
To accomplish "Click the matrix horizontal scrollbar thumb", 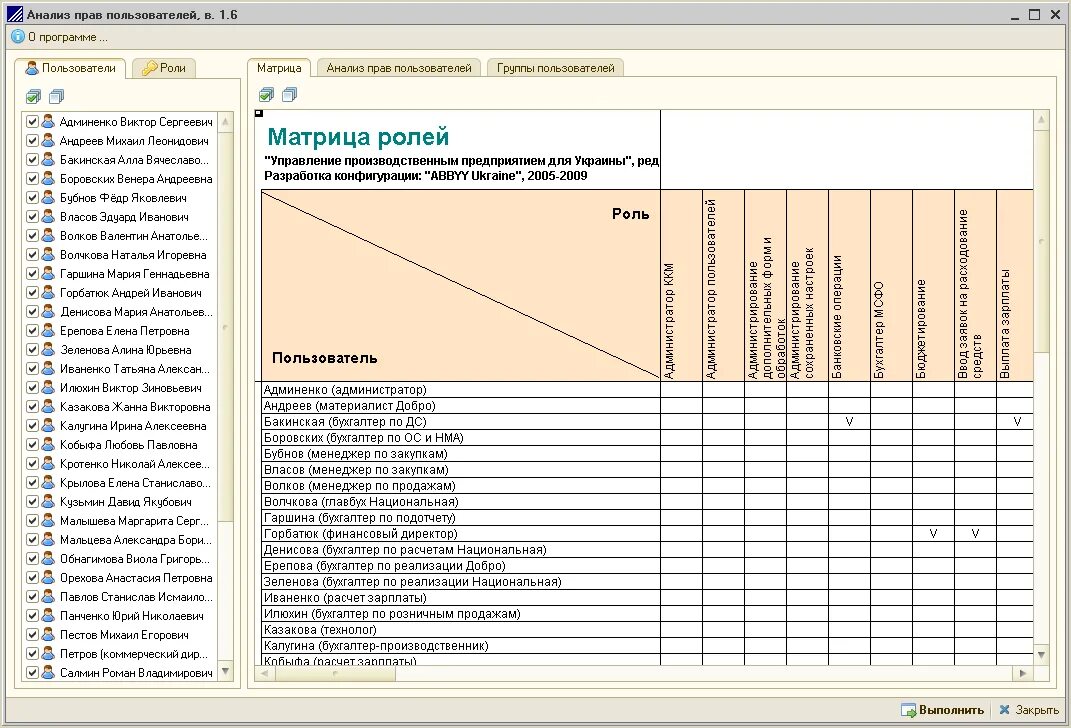I will [335, 673].
